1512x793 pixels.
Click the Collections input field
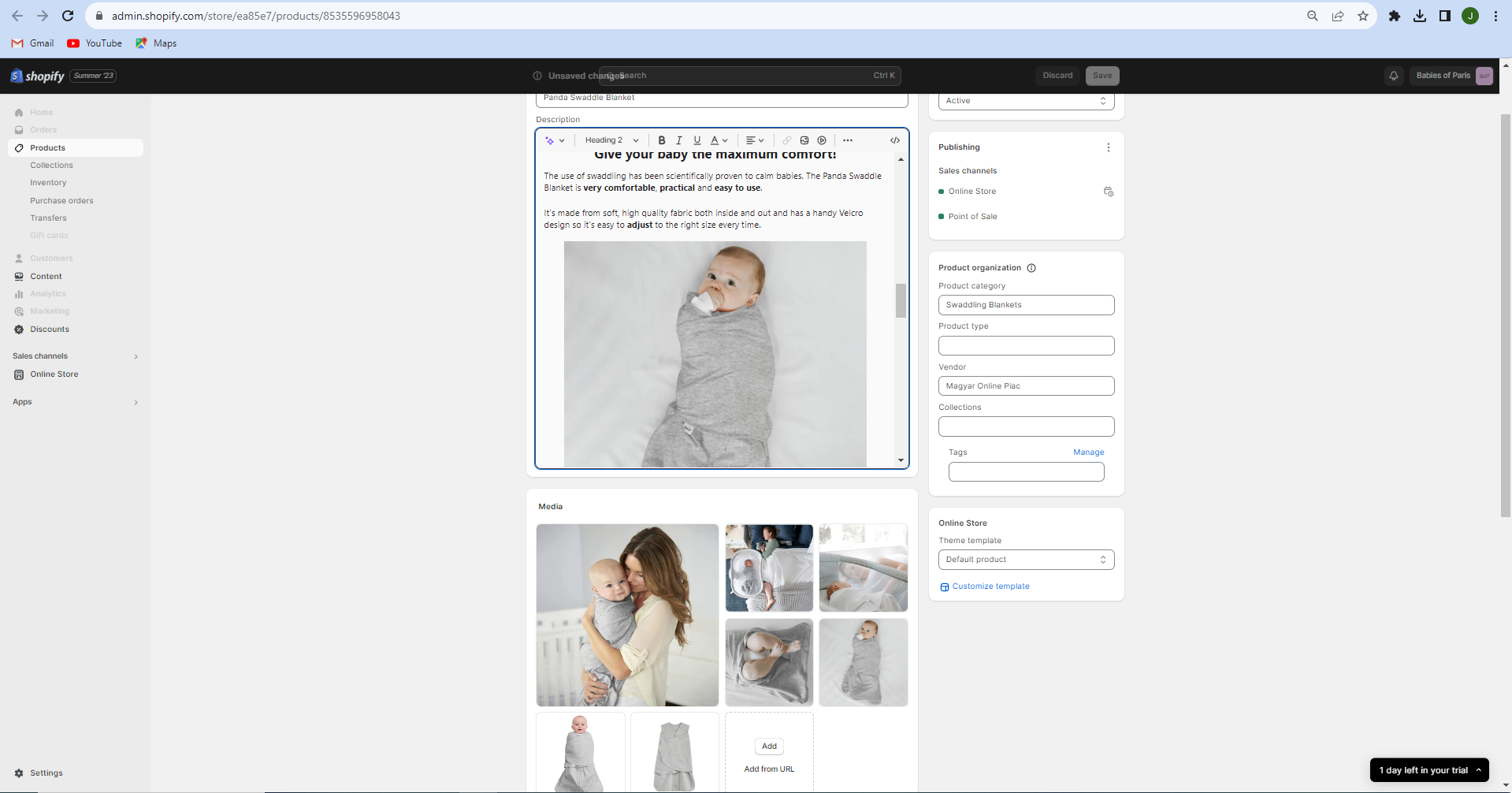(x=1026, y=426)
